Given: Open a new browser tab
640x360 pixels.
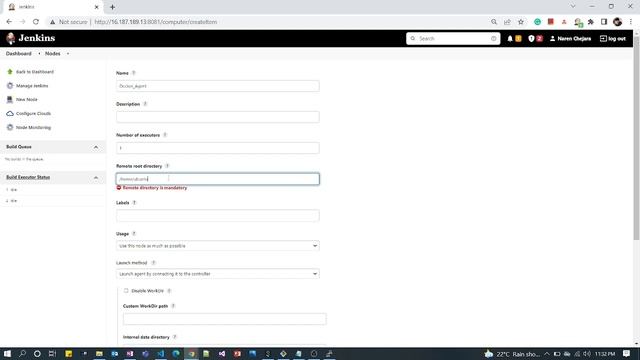Looking at the screenshot, I should (x=112, y=7).
